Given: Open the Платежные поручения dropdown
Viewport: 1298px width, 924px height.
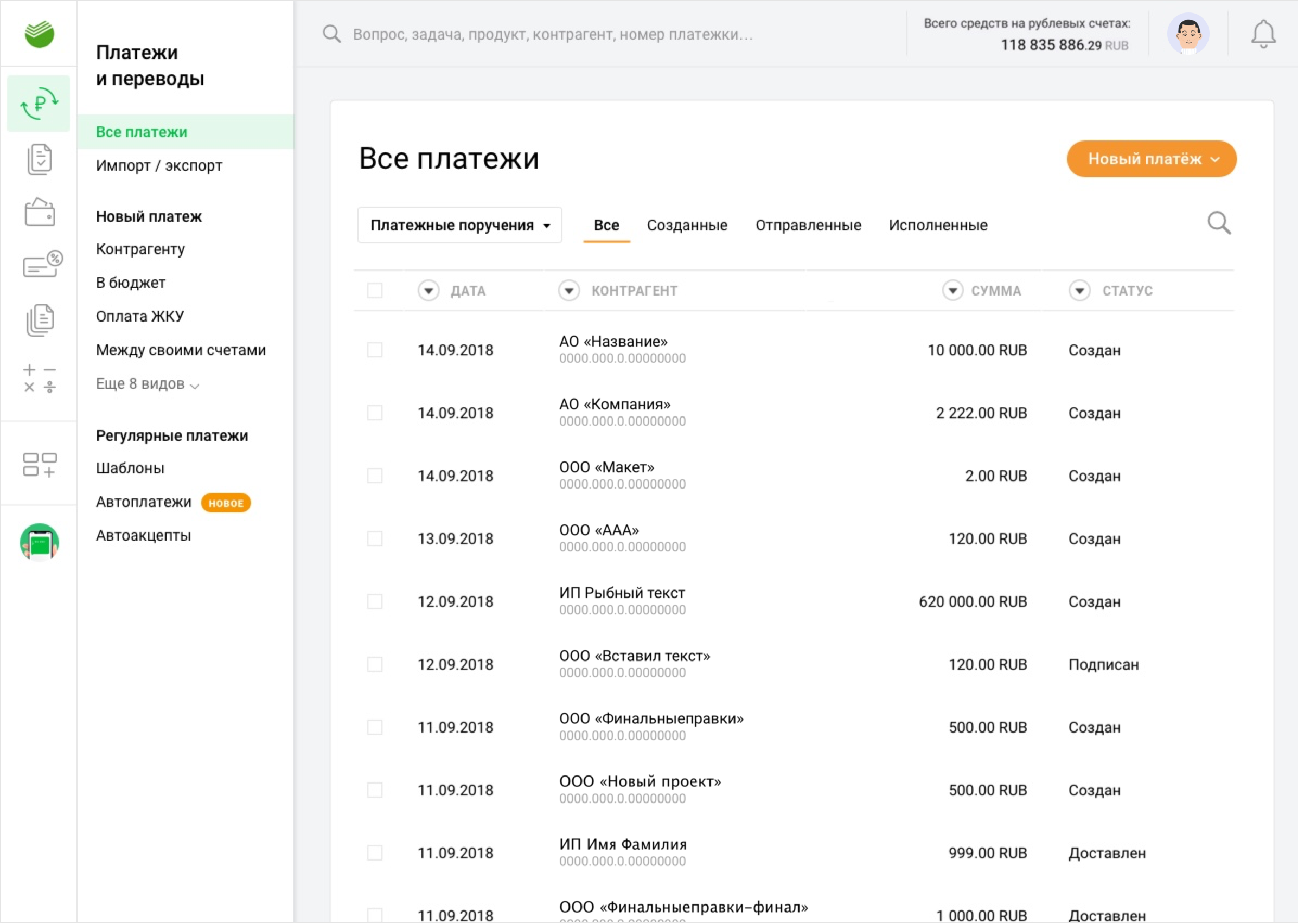Looking at the screenshot, I should point(459,226).
